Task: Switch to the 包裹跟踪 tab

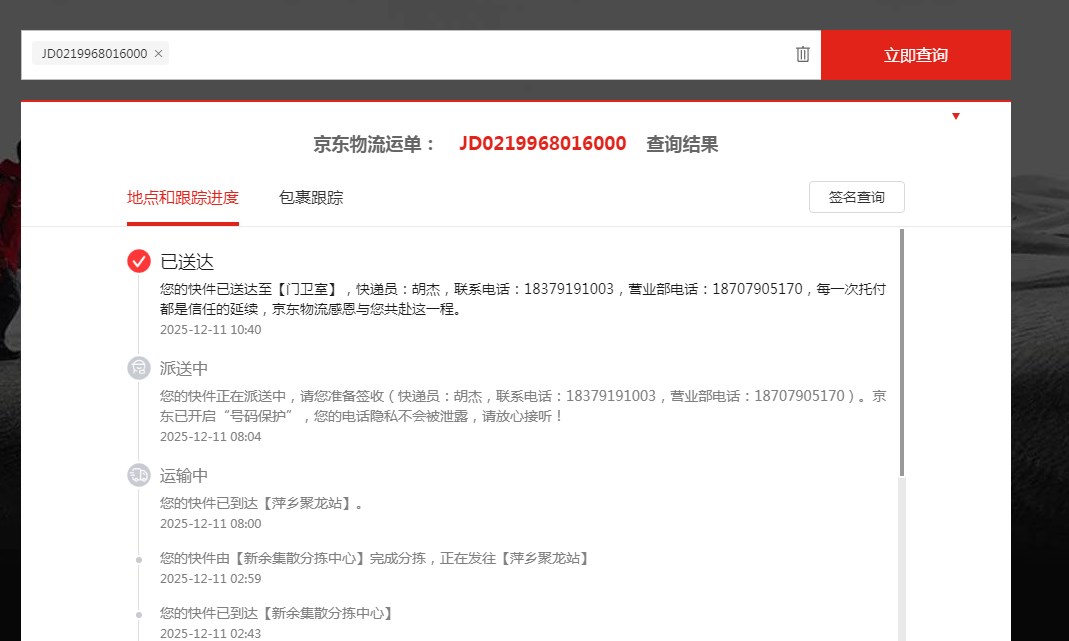Action: click(311, 197)
